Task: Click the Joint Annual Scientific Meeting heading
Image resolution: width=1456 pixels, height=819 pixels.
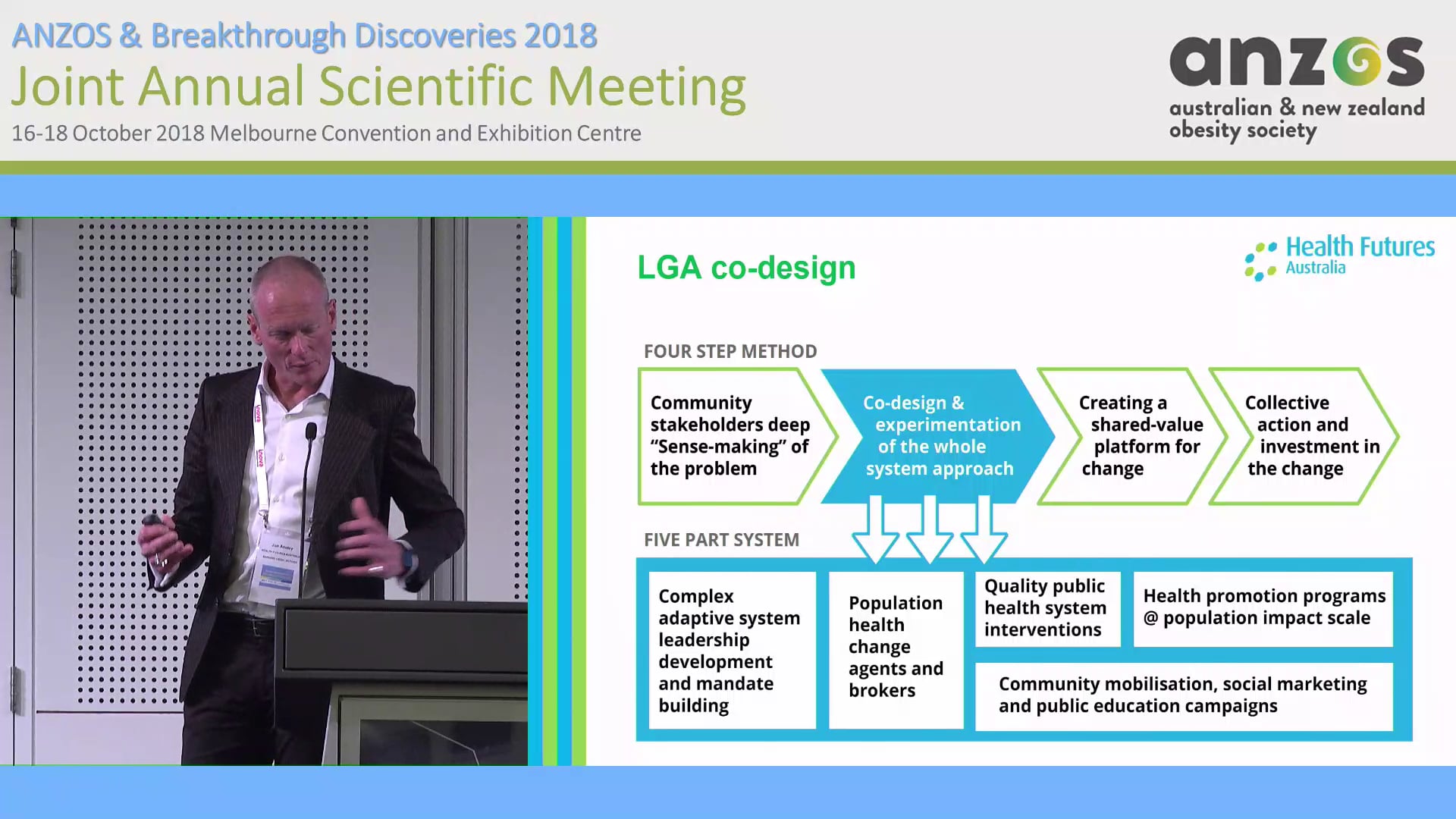Action: click(x=378, y=86)
